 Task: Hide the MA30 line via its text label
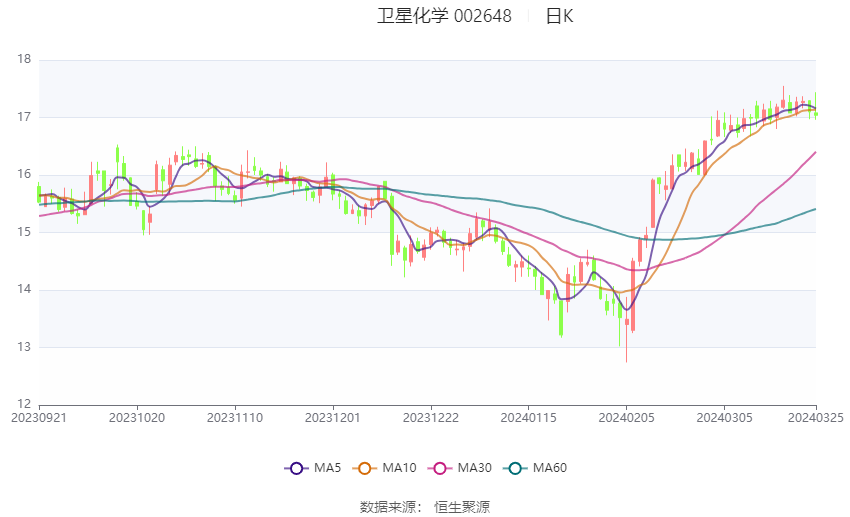(473, 468)
